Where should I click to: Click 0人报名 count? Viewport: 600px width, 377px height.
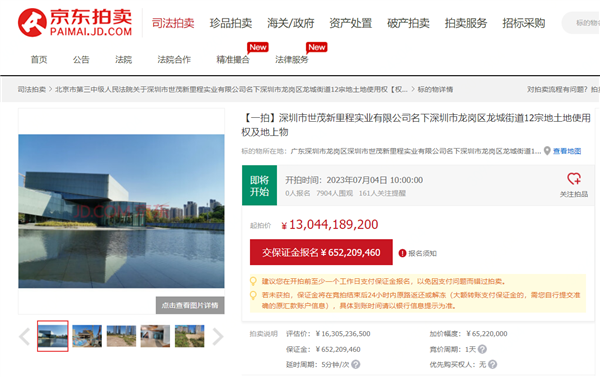pos(298,193)
